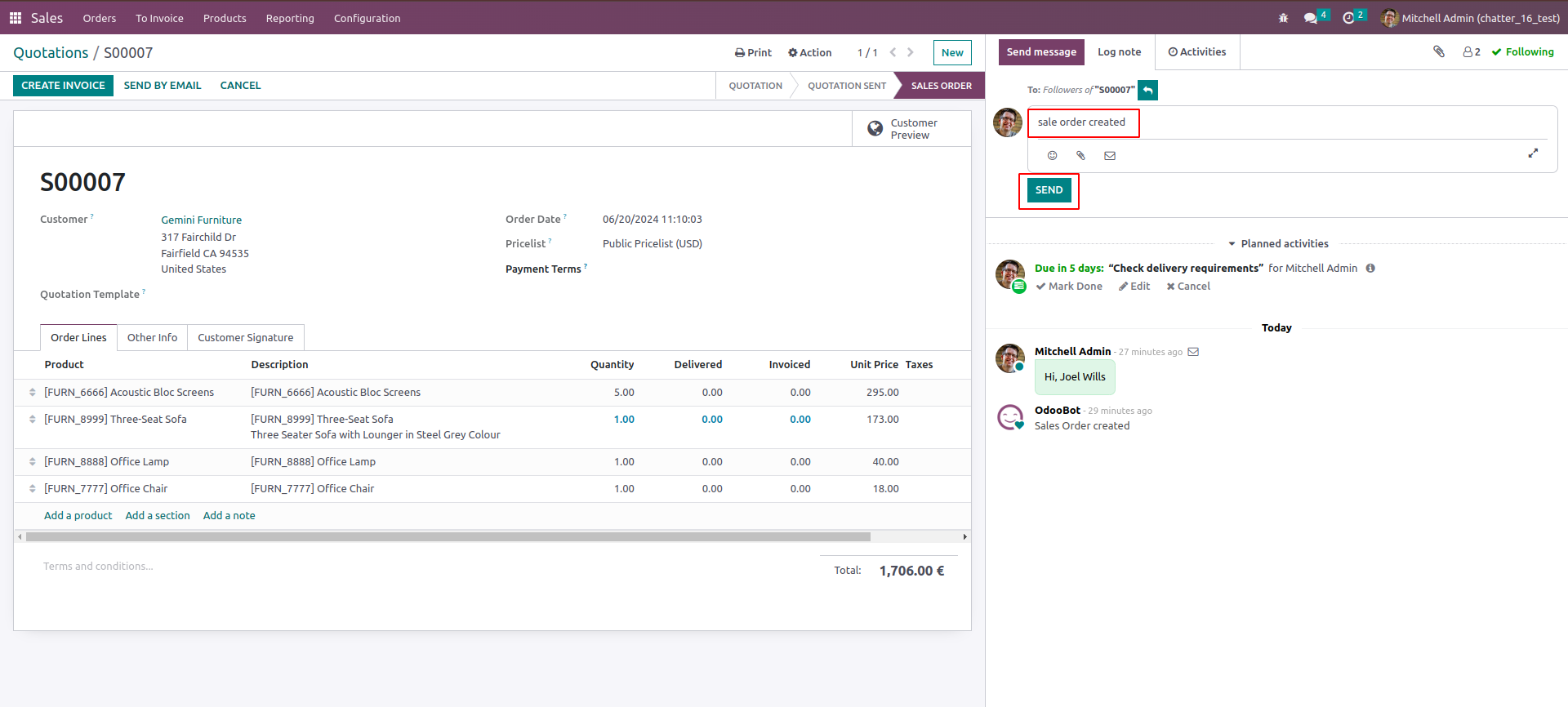The image size is (1568, 707).
Task: Open full composer envelope icon
Action: click(1110, 155)
